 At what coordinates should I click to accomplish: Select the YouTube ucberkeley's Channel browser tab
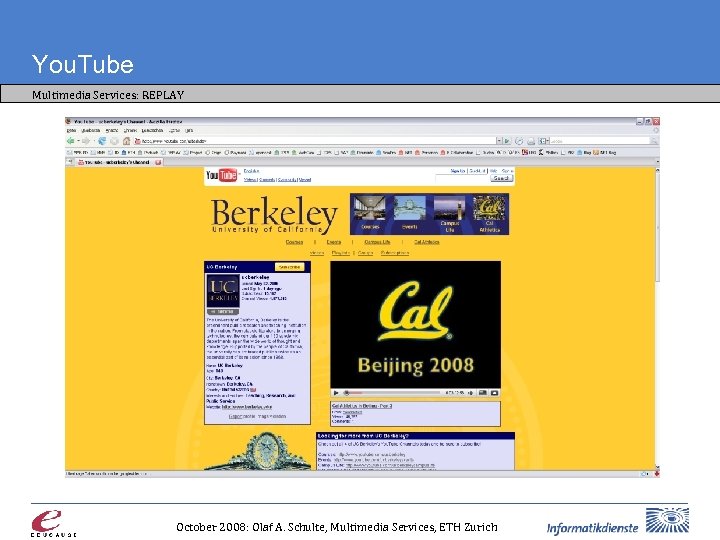117,162
